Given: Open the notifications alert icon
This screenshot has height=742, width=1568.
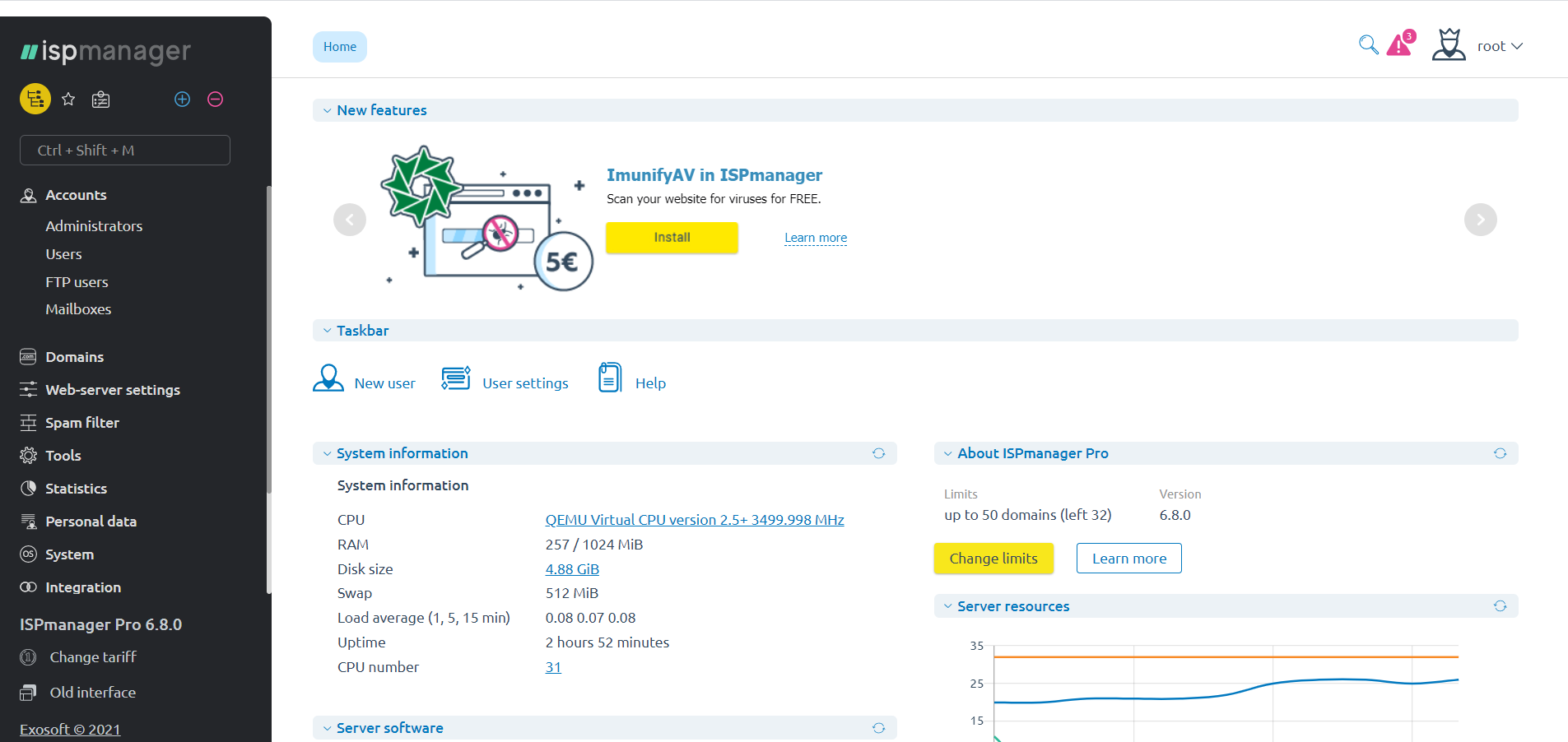Looking at the screenshot, I should 1400,44.
